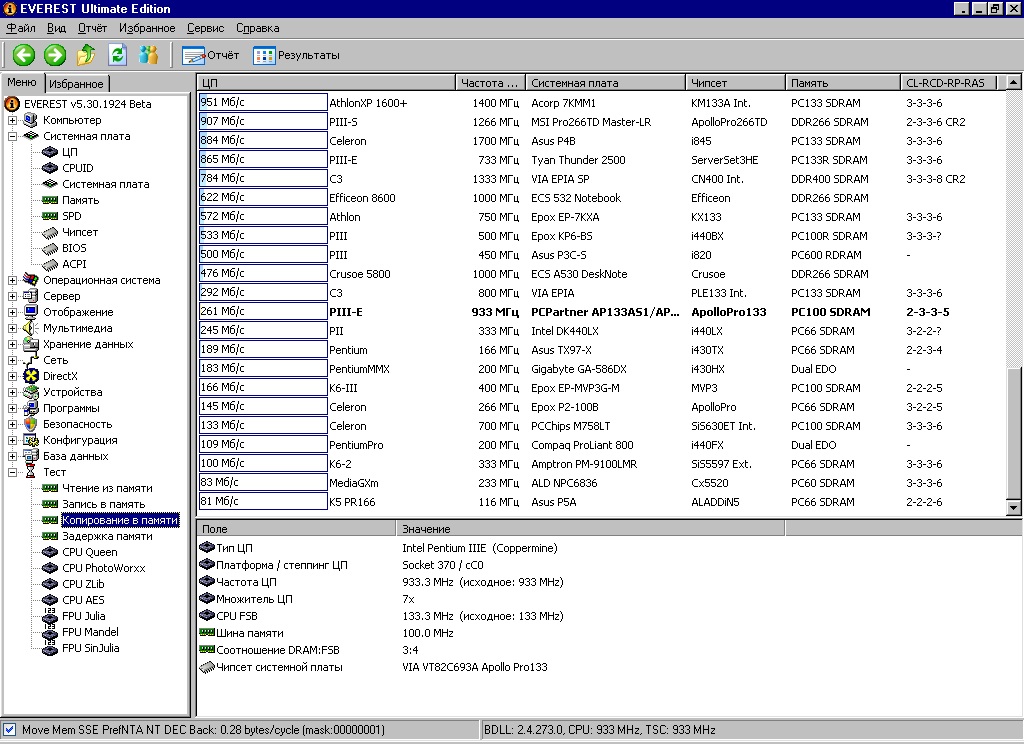Click the Up level toolbar icon

point(87,55)
